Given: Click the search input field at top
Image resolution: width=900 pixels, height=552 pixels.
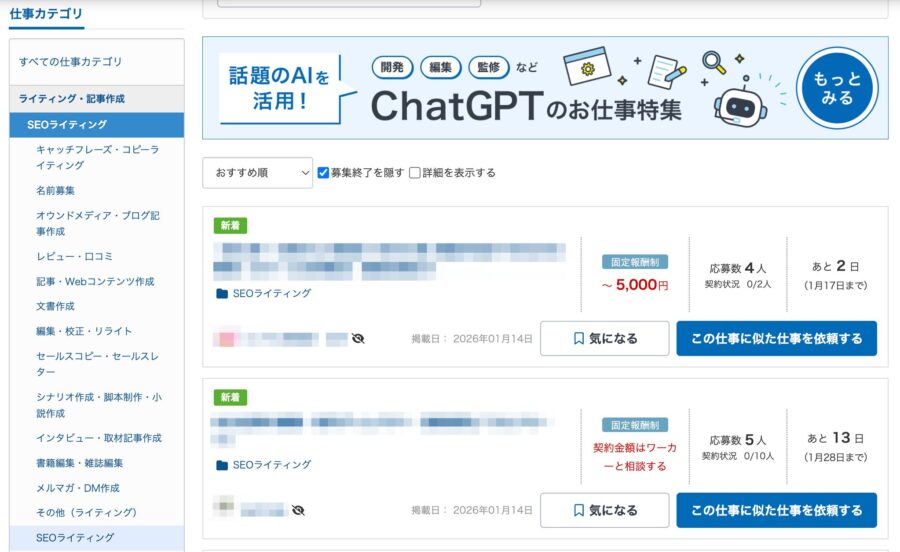Looking at the screenshot, I should coord(348,3).
